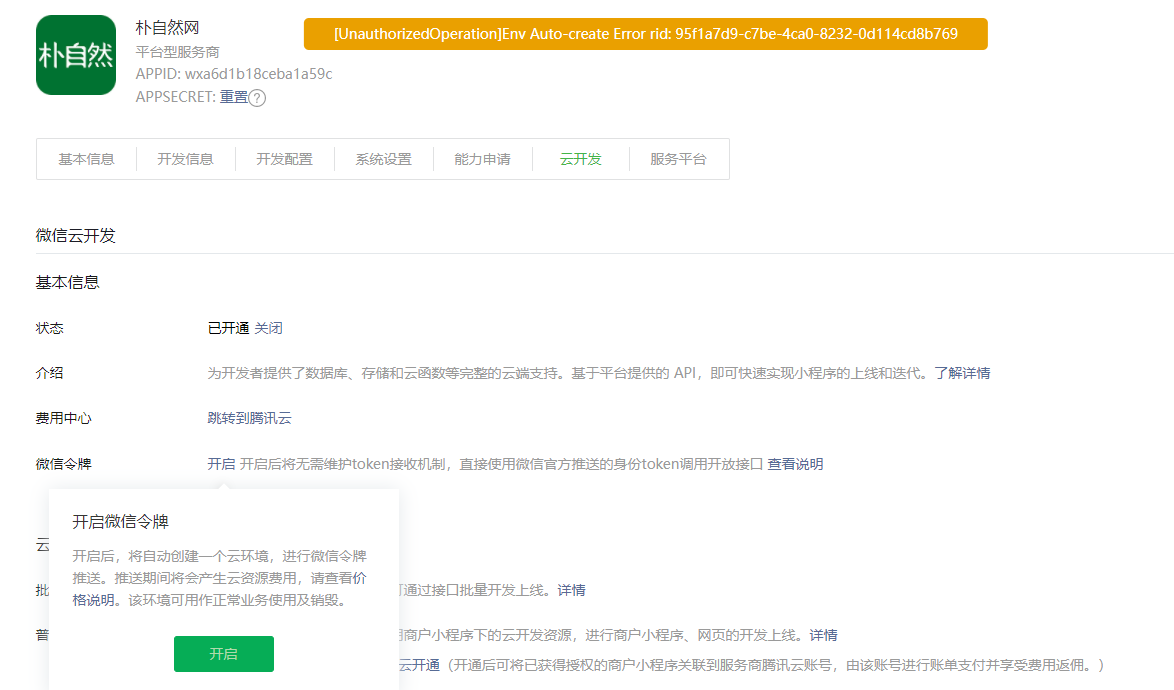1174x690 pixels.
Task: Open 详情 link after 网页的开发上线
Action: [824, 635]
